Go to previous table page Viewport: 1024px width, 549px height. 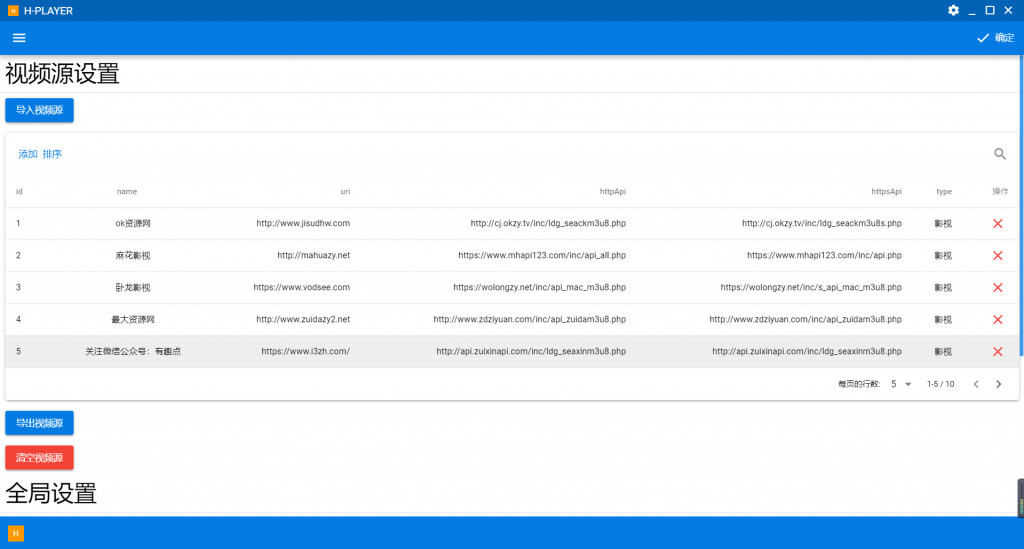976,384
